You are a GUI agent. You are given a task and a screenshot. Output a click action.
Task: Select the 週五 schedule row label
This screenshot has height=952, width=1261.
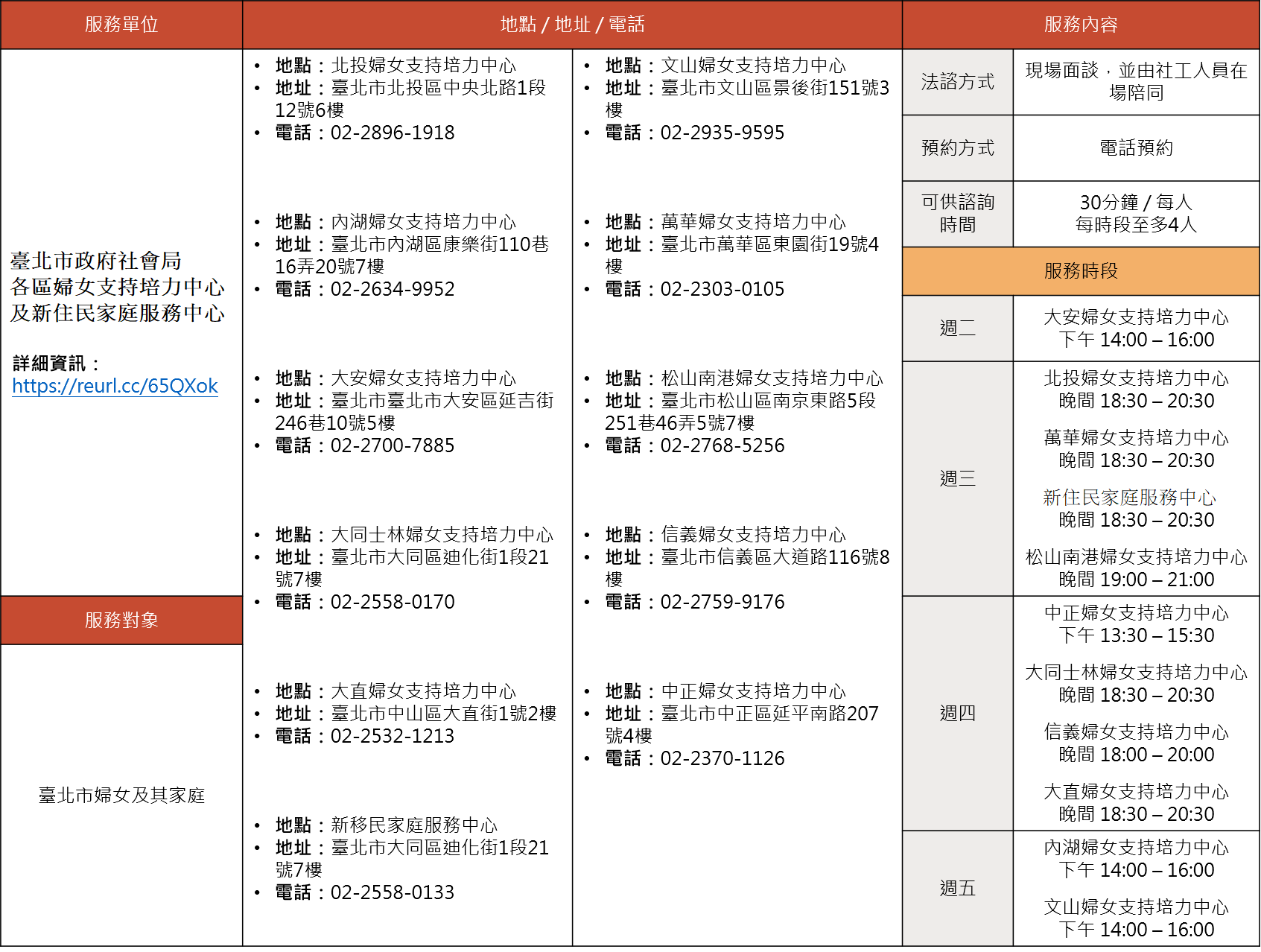pyautogui.click(x=957, y=889)
